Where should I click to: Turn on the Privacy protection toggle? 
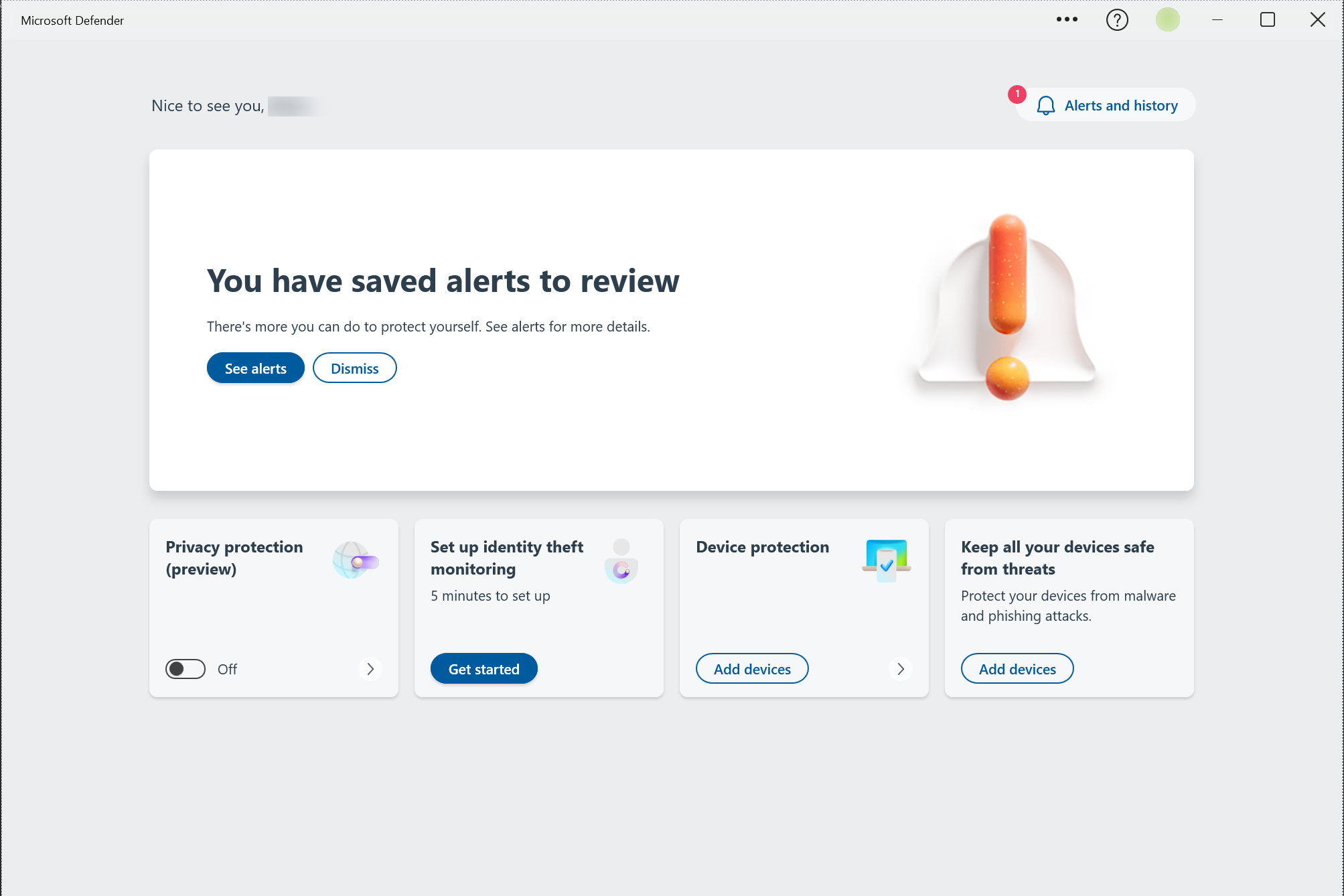click(x=185, y=669)
